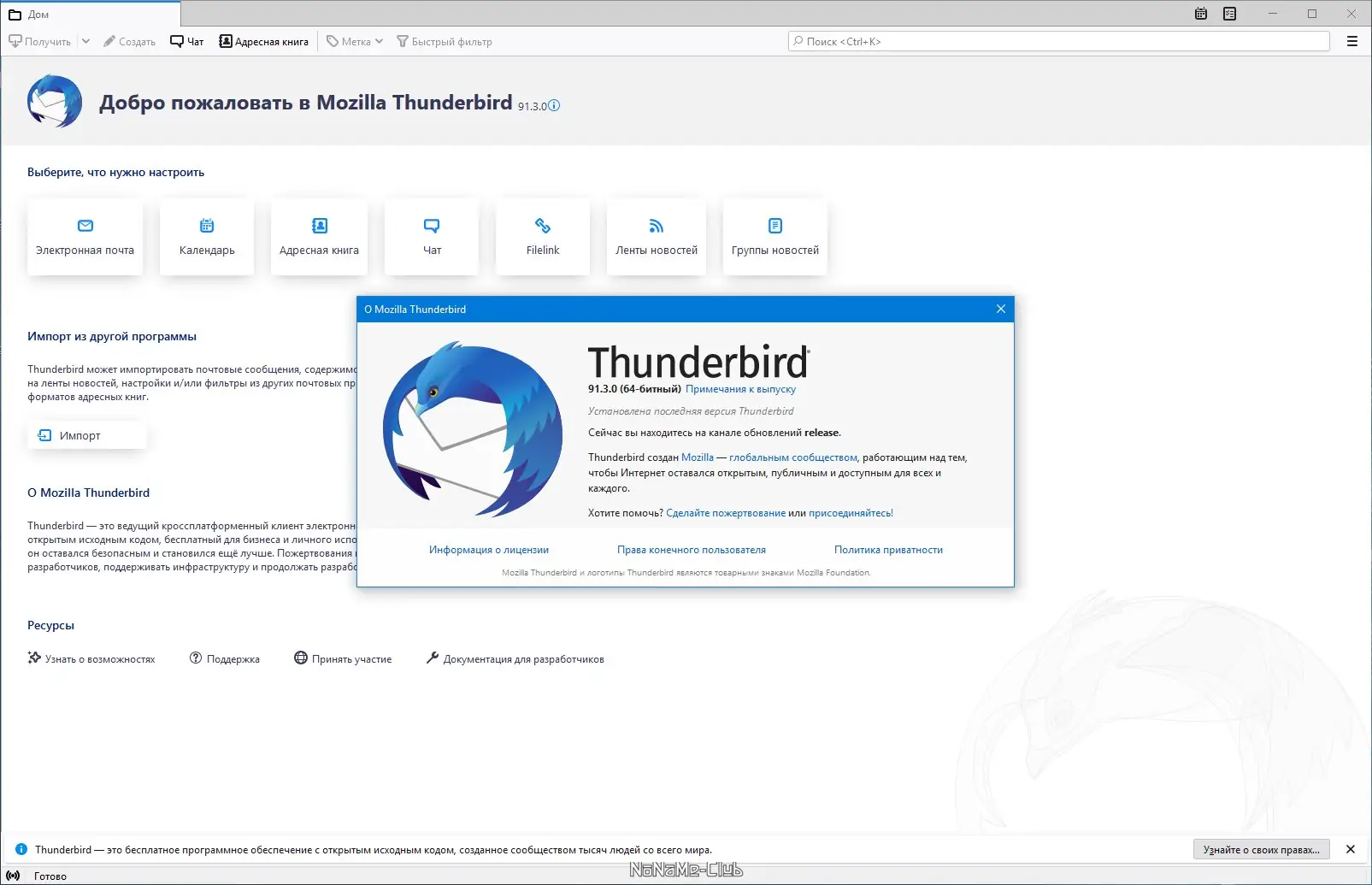Click Создать to write a message
This screenshot has height=885, width=1372.
click(129, 41)
